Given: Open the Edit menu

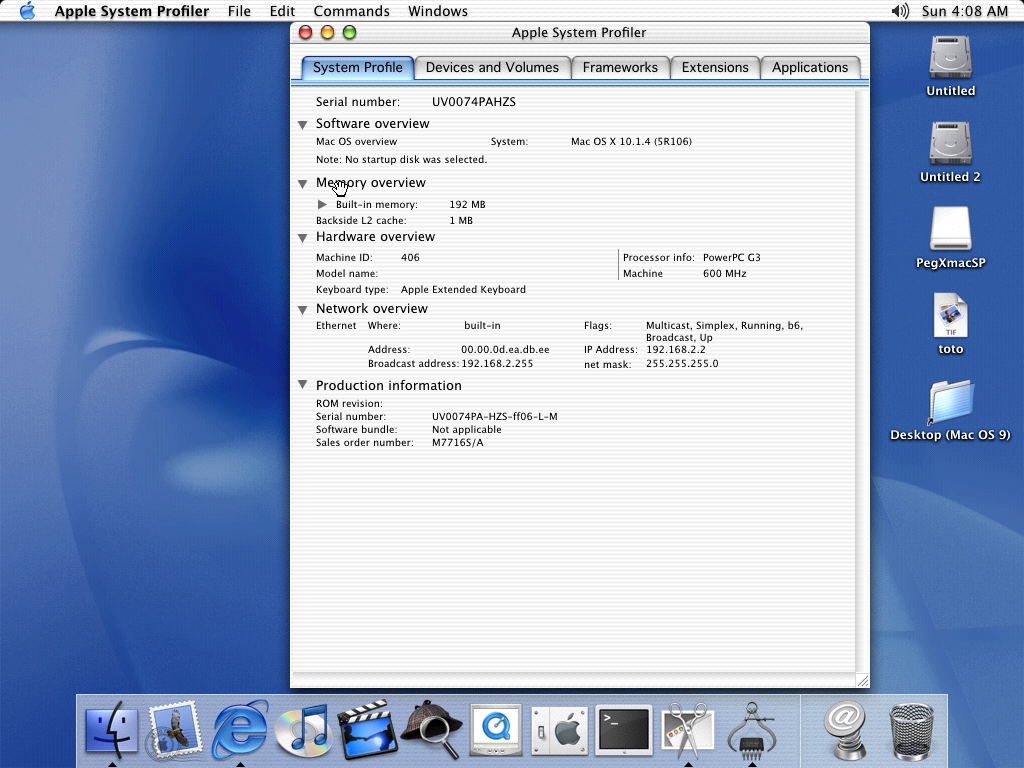Looking at the screenshot, I should 282,11.
